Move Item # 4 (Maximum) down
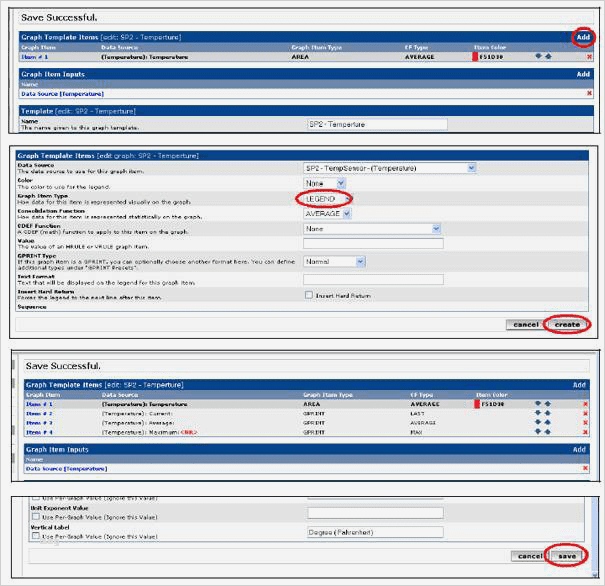Image resolution: width=605 pixels, height=586 pixels. [x=538, y=432]
